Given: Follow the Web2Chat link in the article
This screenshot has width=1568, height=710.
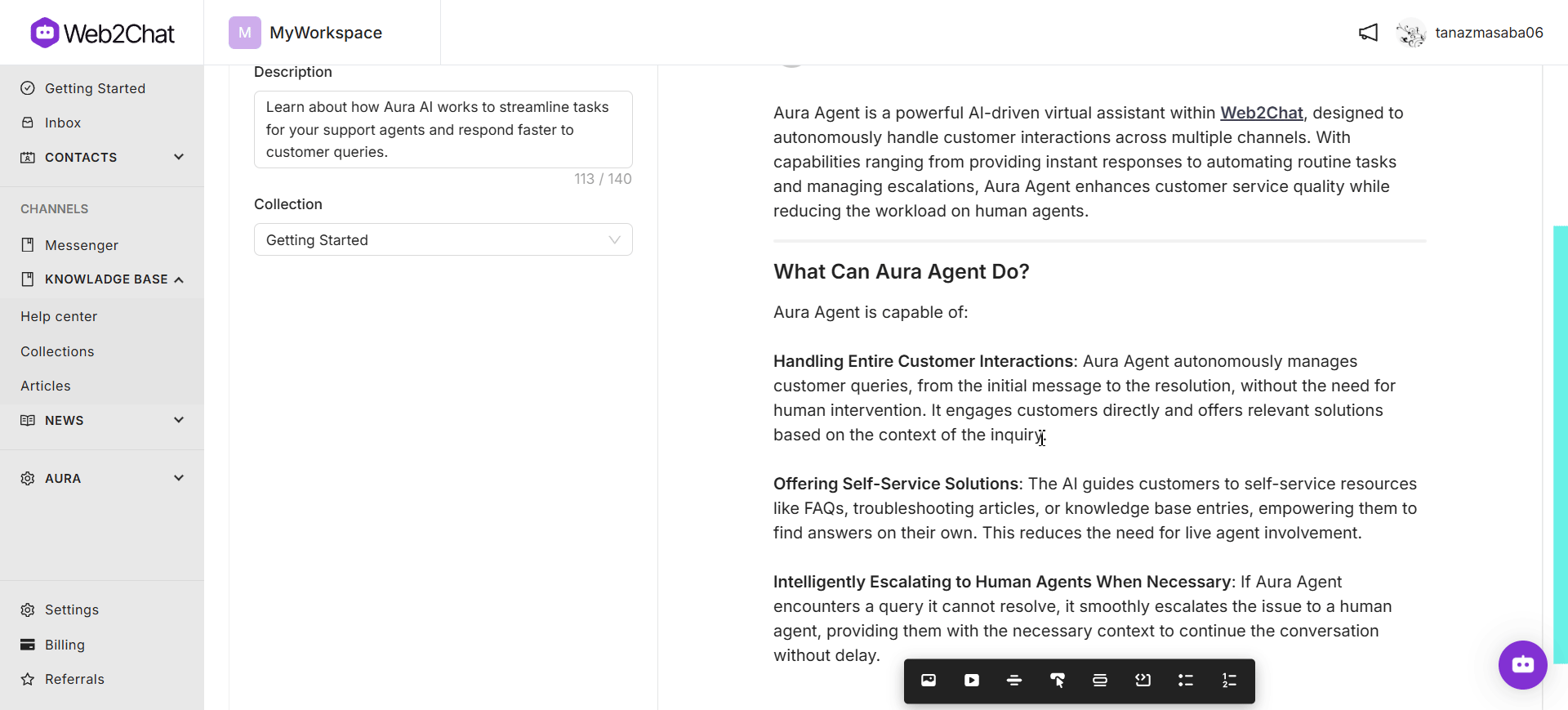Looking at the screenshot, I should click(1262, 113).
